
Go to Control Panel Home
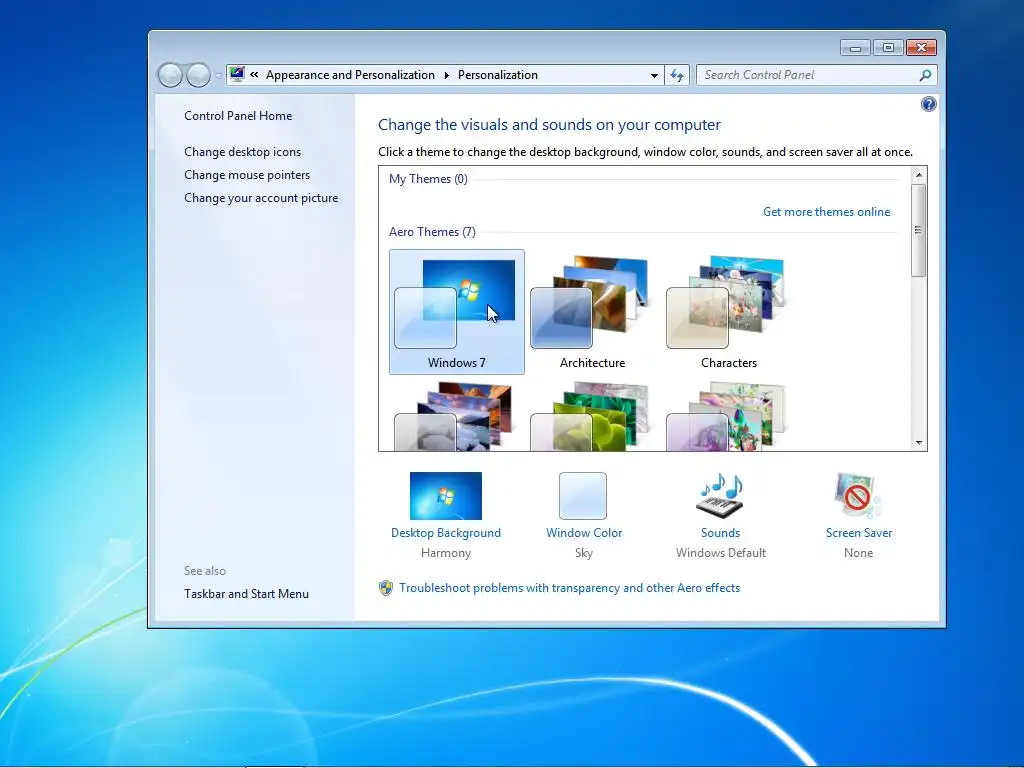pos(238,116)
